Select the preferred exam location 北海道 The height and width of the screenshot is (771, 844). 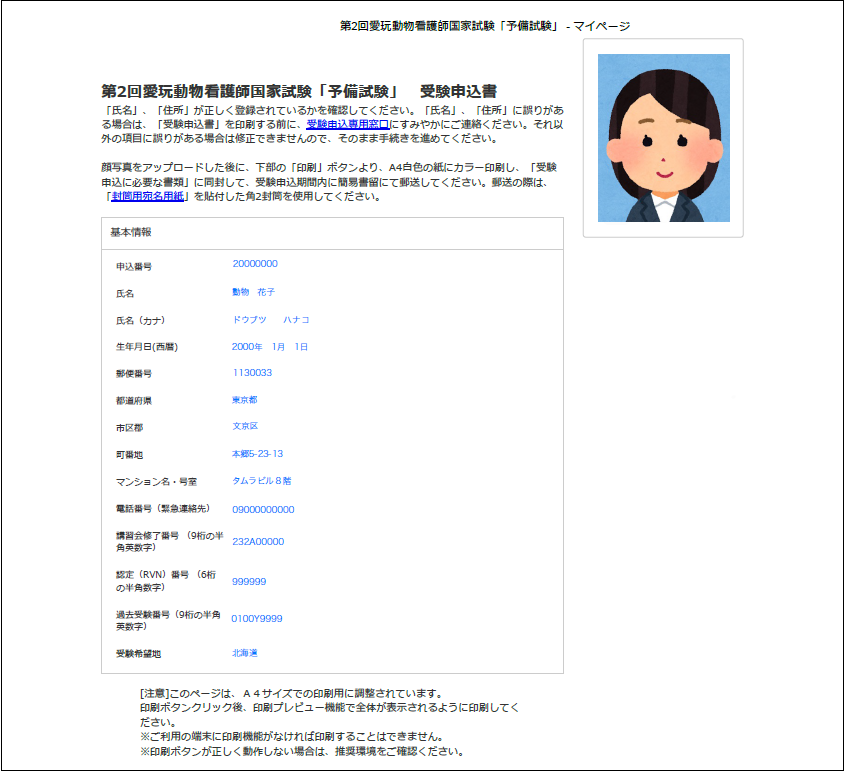coord(245,653)
